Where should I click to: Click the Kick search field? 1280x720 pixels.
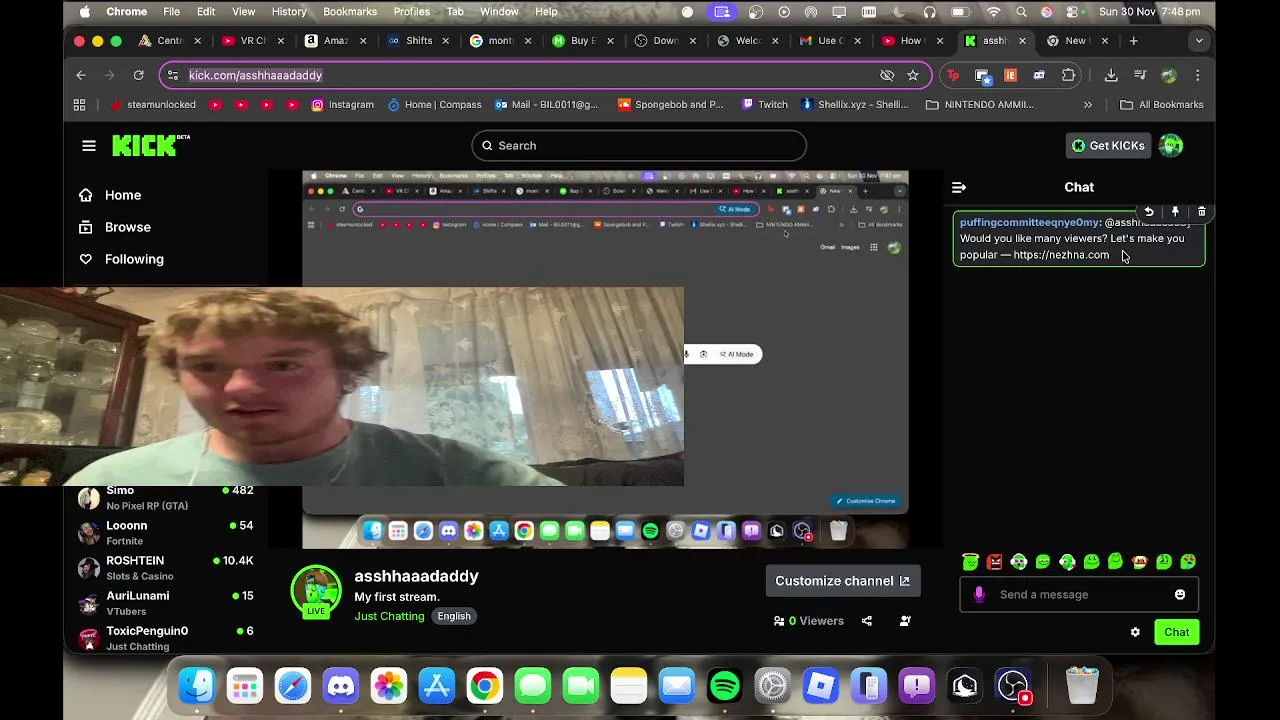click(639, 146)
